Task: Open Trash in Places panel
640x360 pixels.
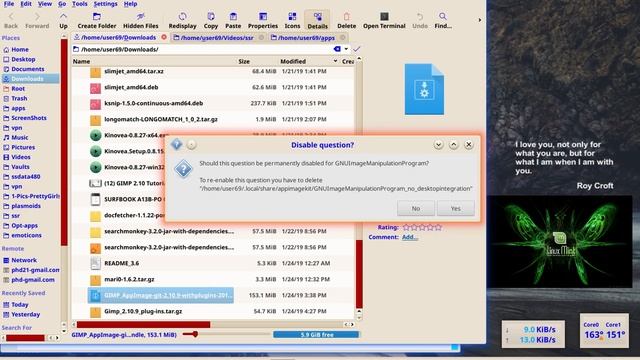Action: 19,98
